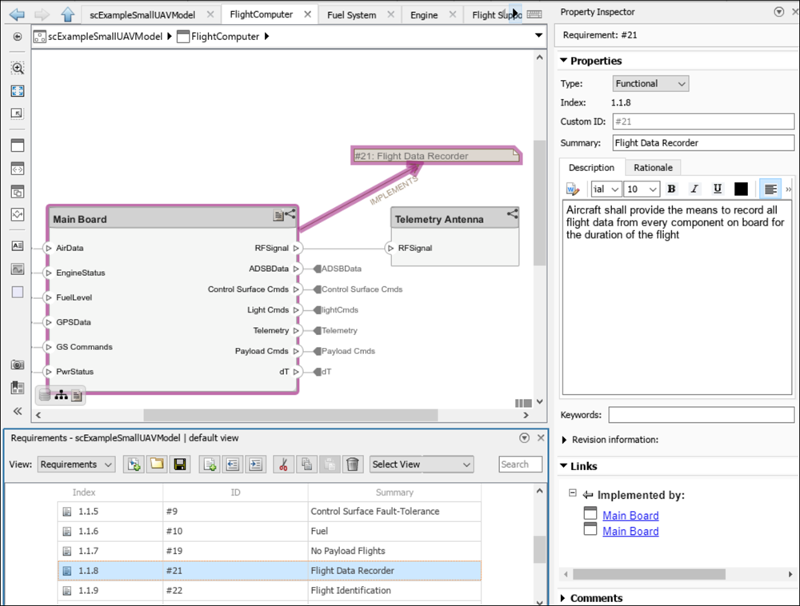This screenshot has width=800, height=606.
Task: Click the Zoom In magnifier tool
Action: point(17,69)
